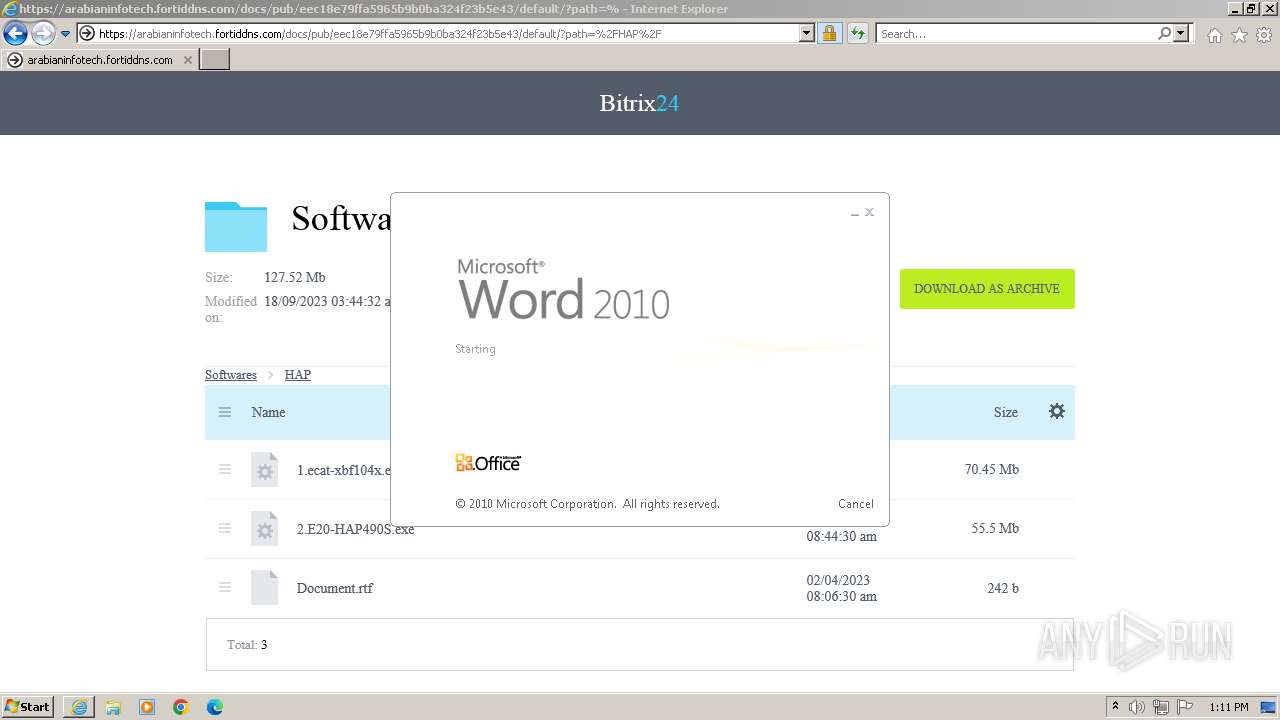This screenshot has width=1280, height=720.
Task: Open row menu icon for Document.rtf
Action: (225, 587)
